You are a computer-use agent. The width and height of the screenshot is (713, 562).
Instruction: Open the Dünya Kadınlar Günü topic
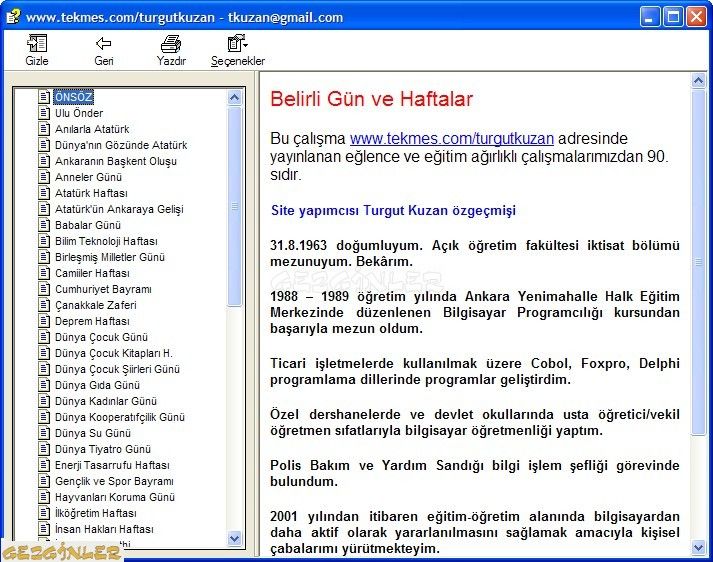pyautogui.click(x=105, y=401)
